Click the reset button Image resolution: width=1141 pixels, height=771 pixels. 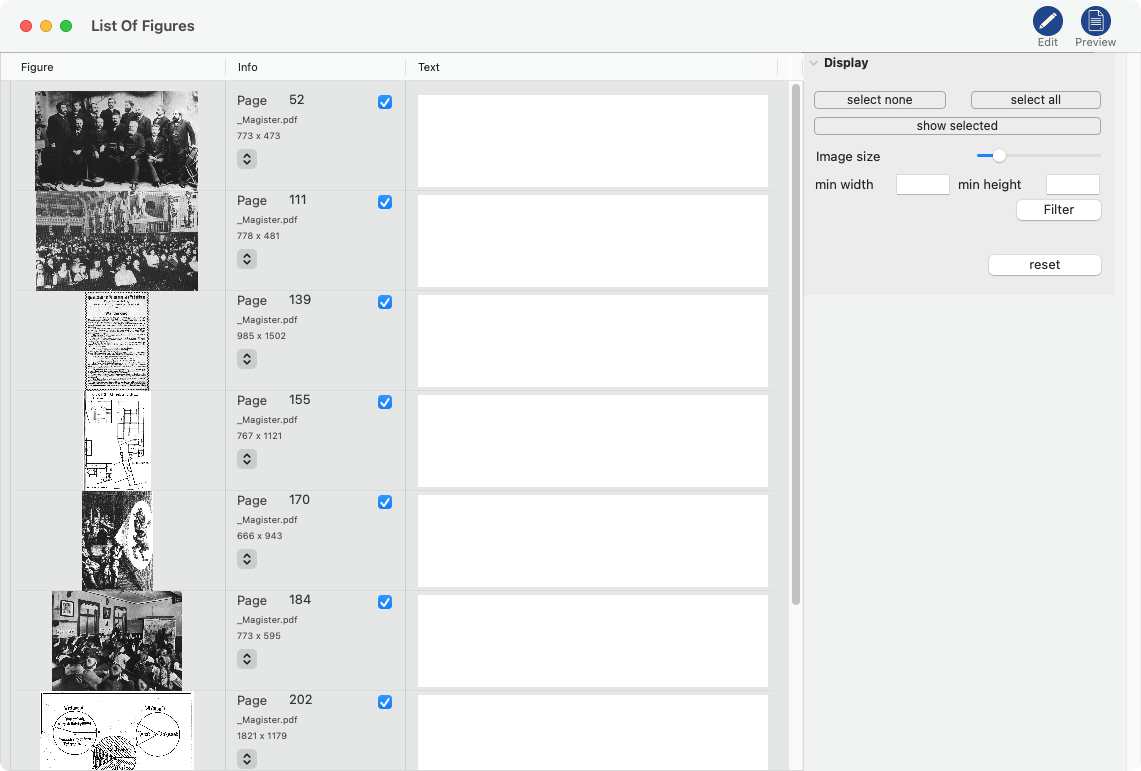click(1044, 265)
